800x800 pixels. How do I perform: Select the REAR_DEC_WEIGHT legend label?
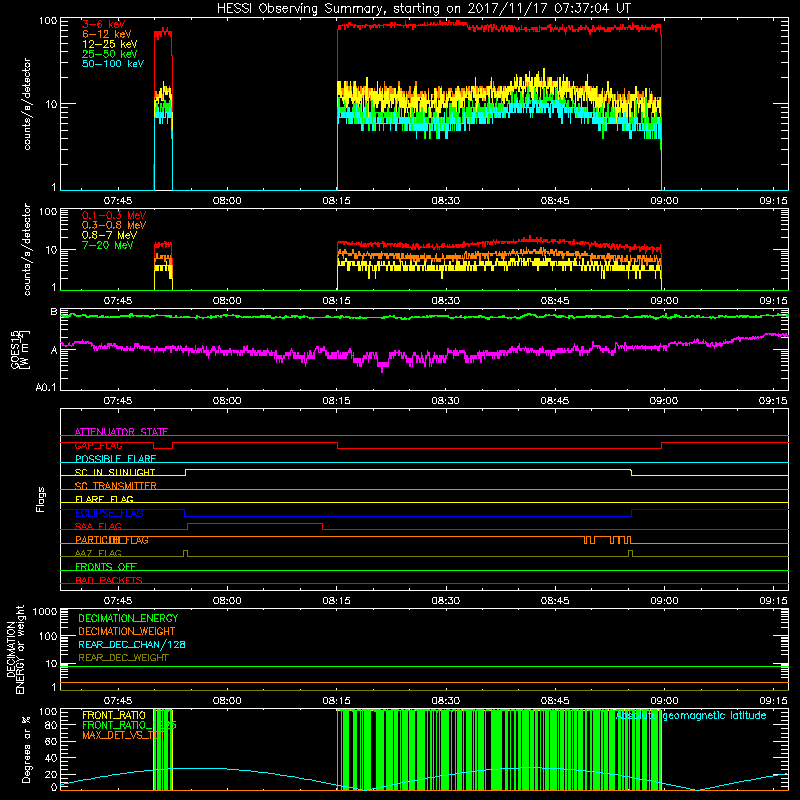click(x=123, y=658)
